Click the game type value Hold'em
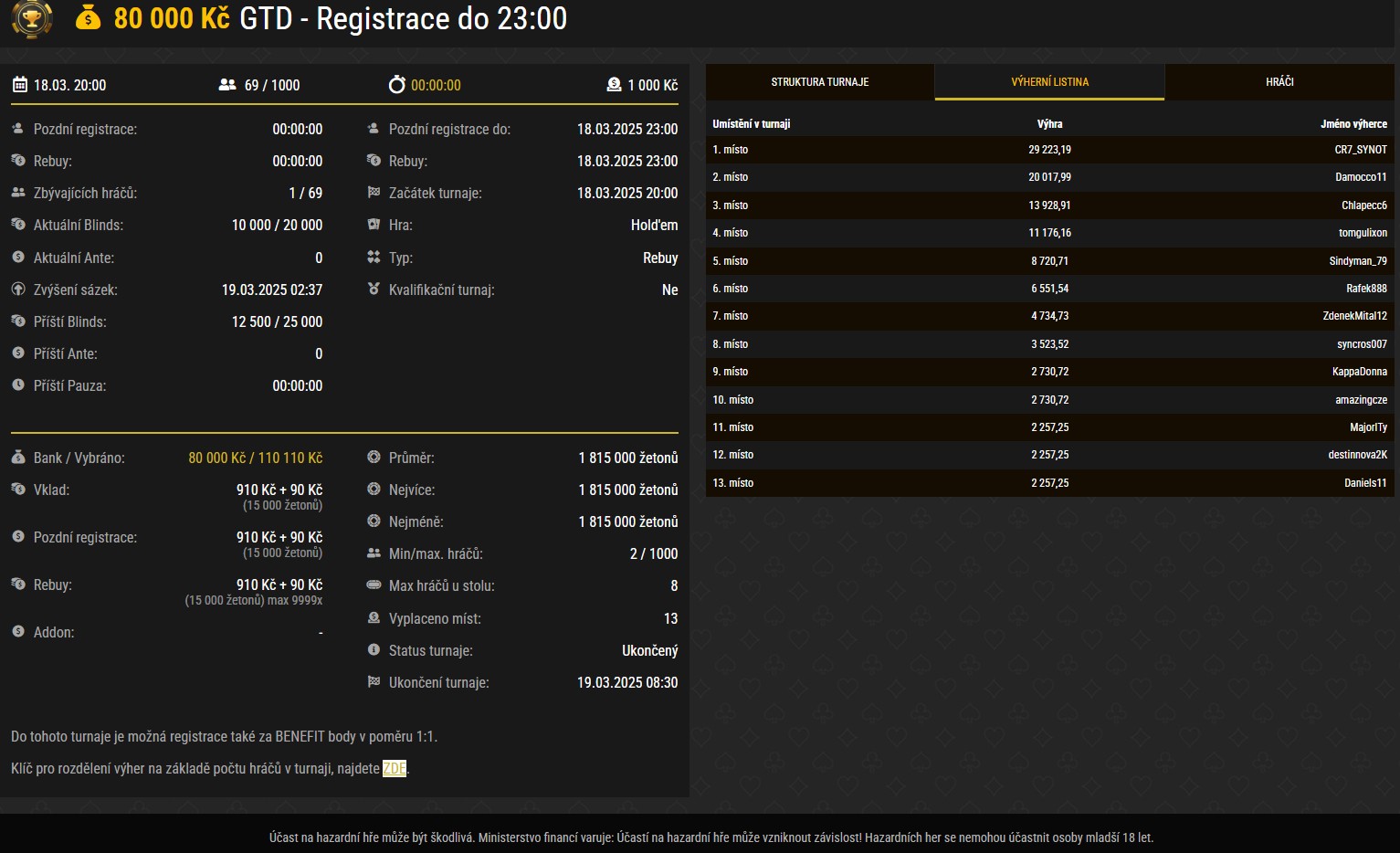 click(654, 225)
